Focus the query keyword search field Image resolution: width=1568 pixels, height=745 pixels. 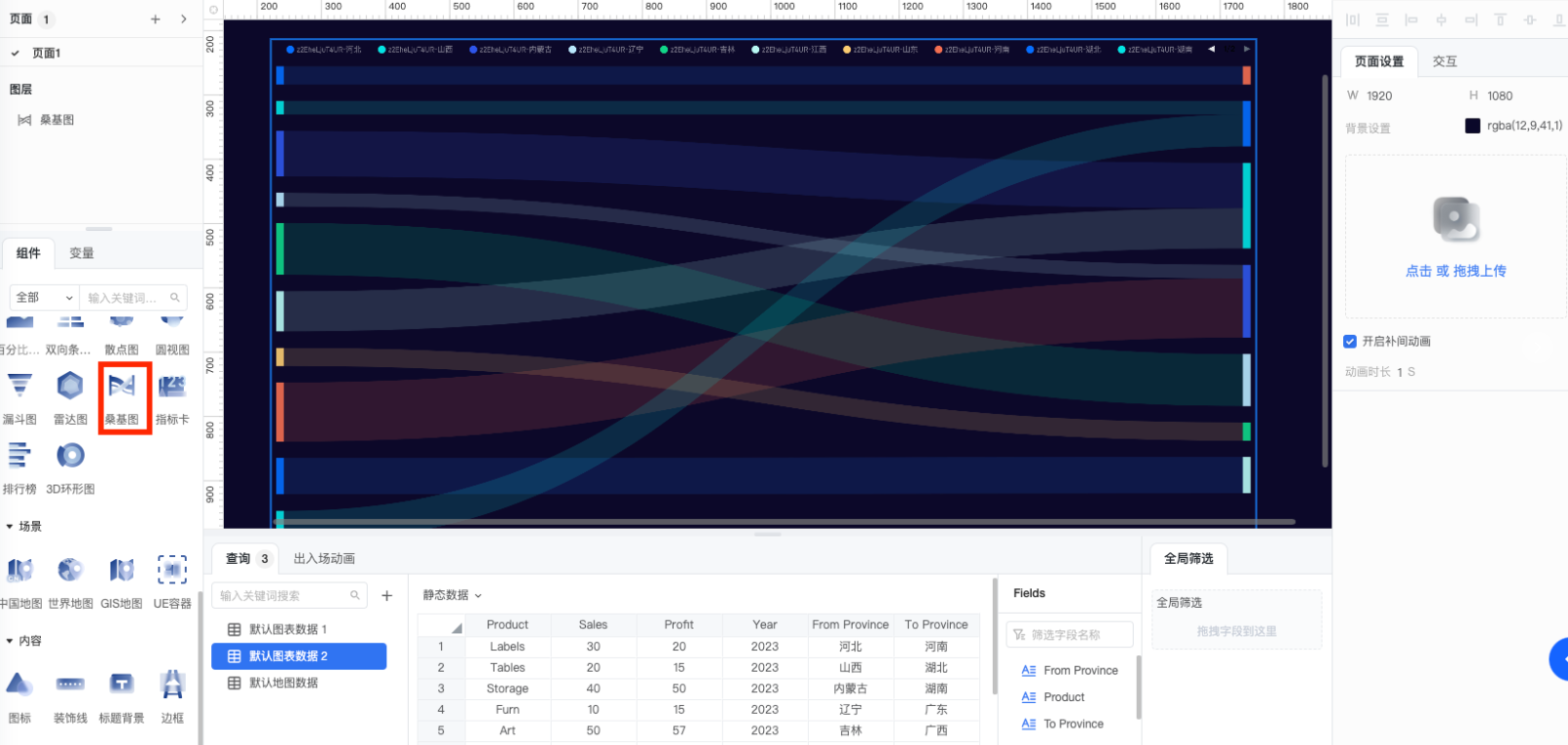click(289, 596)
